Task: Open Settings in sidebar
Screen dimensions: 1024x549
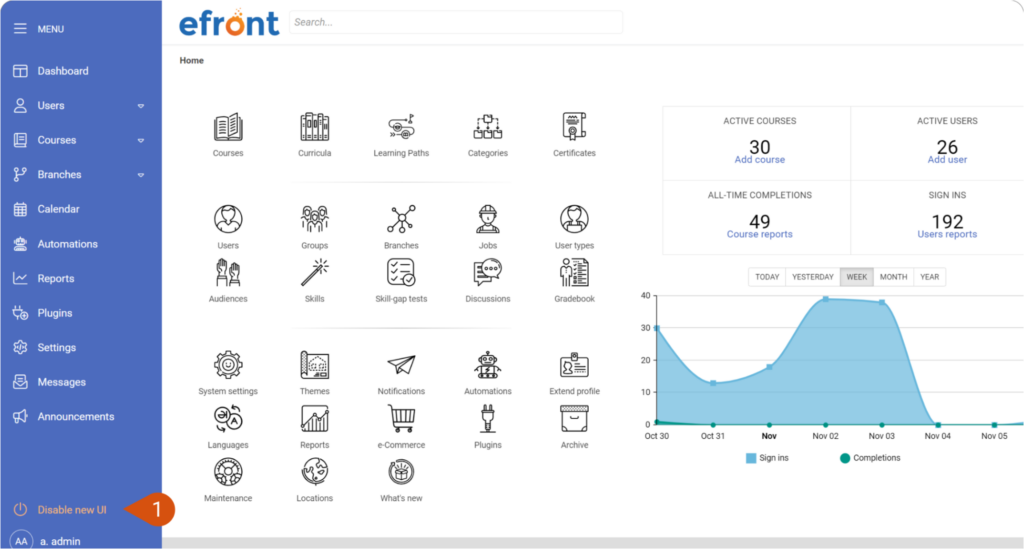Action: point(56,348)
